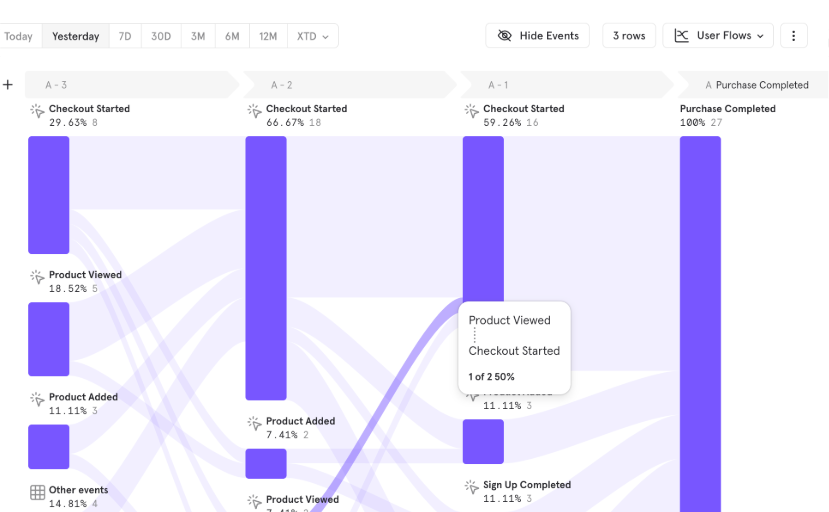The width and height of the screenshot is (829, 512).
Task: Click the '59.26%' value
Action: [x=502, y=122]
